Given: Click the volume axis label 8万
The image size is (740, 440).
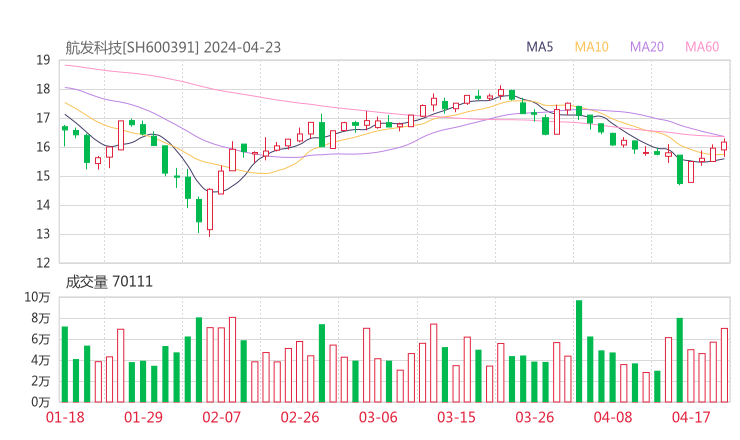Looking at the screenshot, I should (41, 318).
